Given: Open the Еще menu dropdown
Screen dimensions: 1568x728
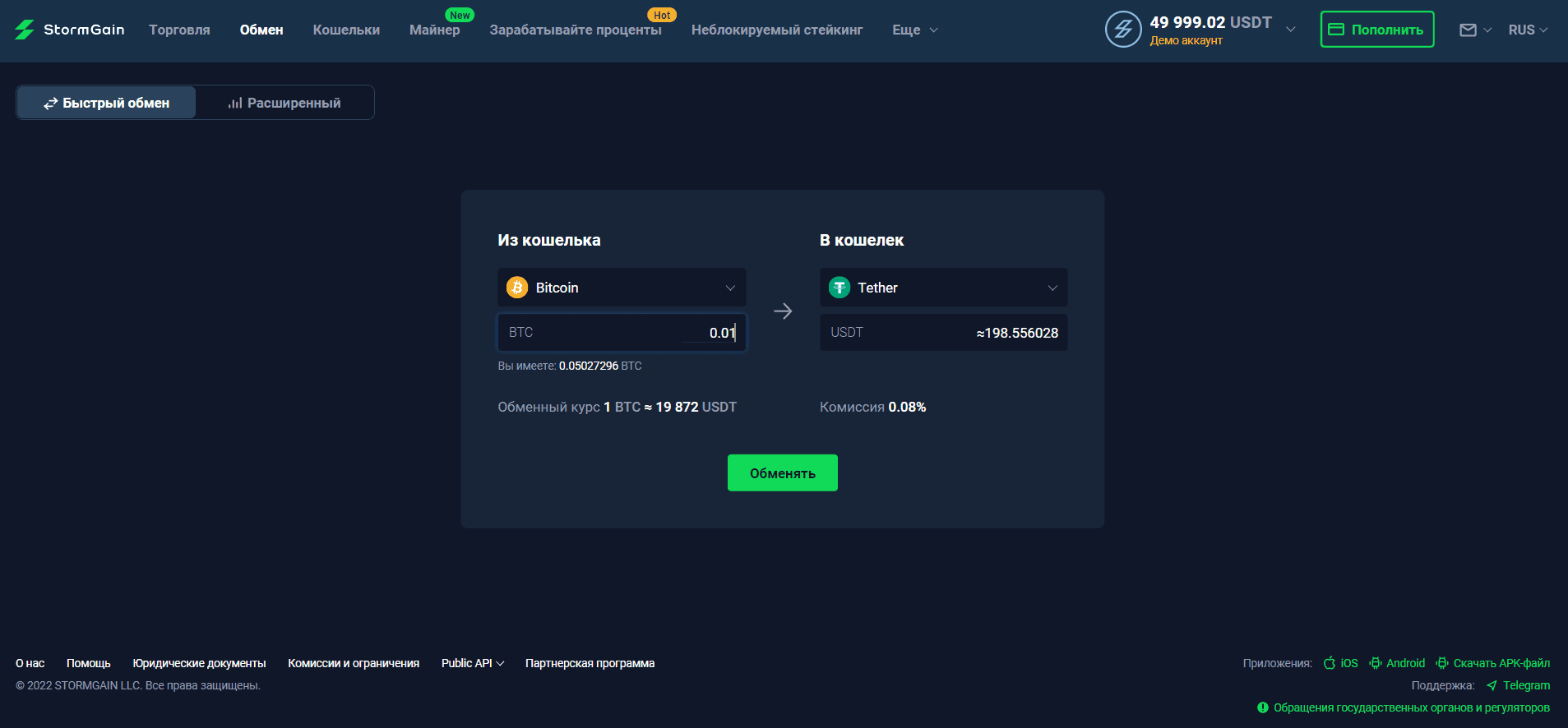Looking at the screenshot, I should [915, 30].
